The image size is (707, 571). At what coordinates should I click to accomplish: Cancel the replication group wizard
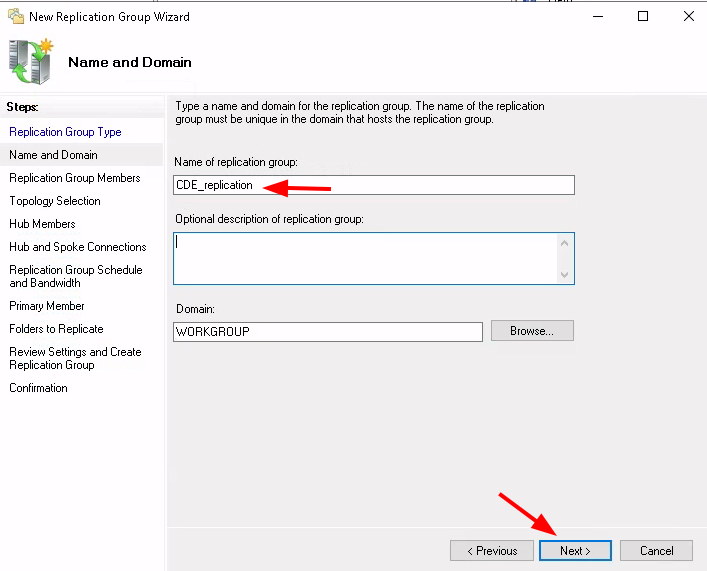click(656, 551)
